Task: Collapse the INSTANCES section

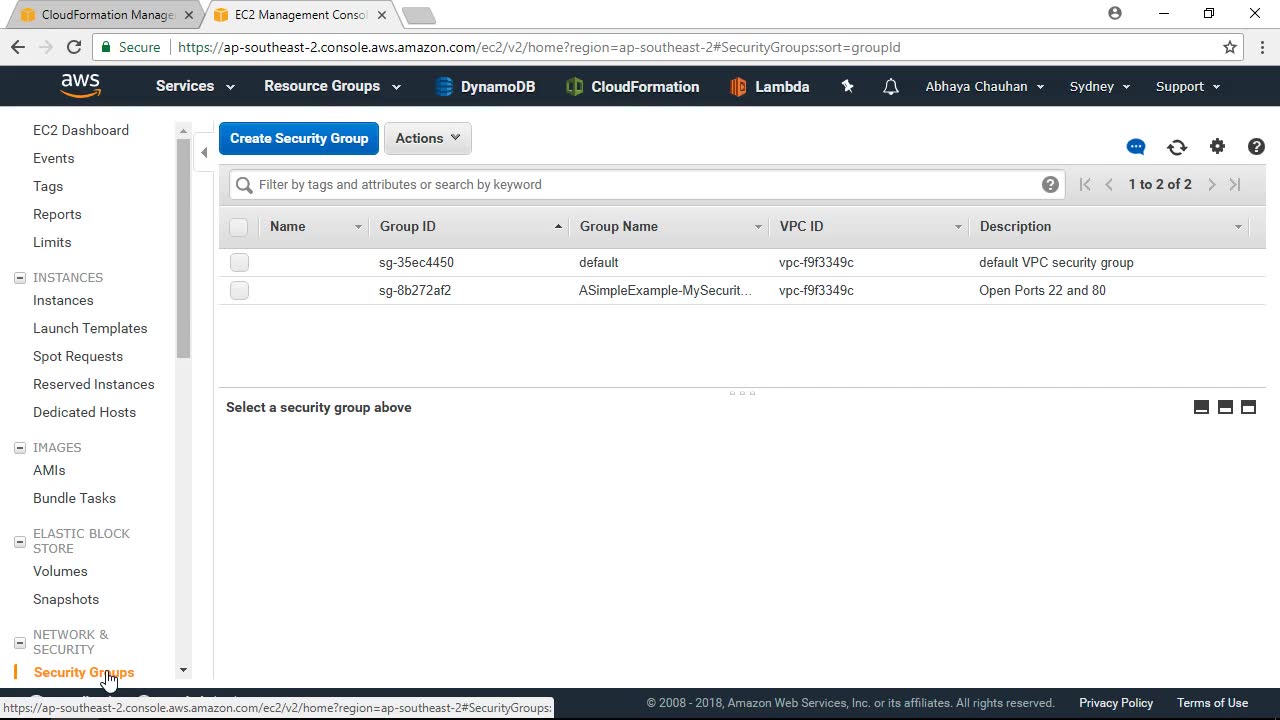Action: (20, 278)
